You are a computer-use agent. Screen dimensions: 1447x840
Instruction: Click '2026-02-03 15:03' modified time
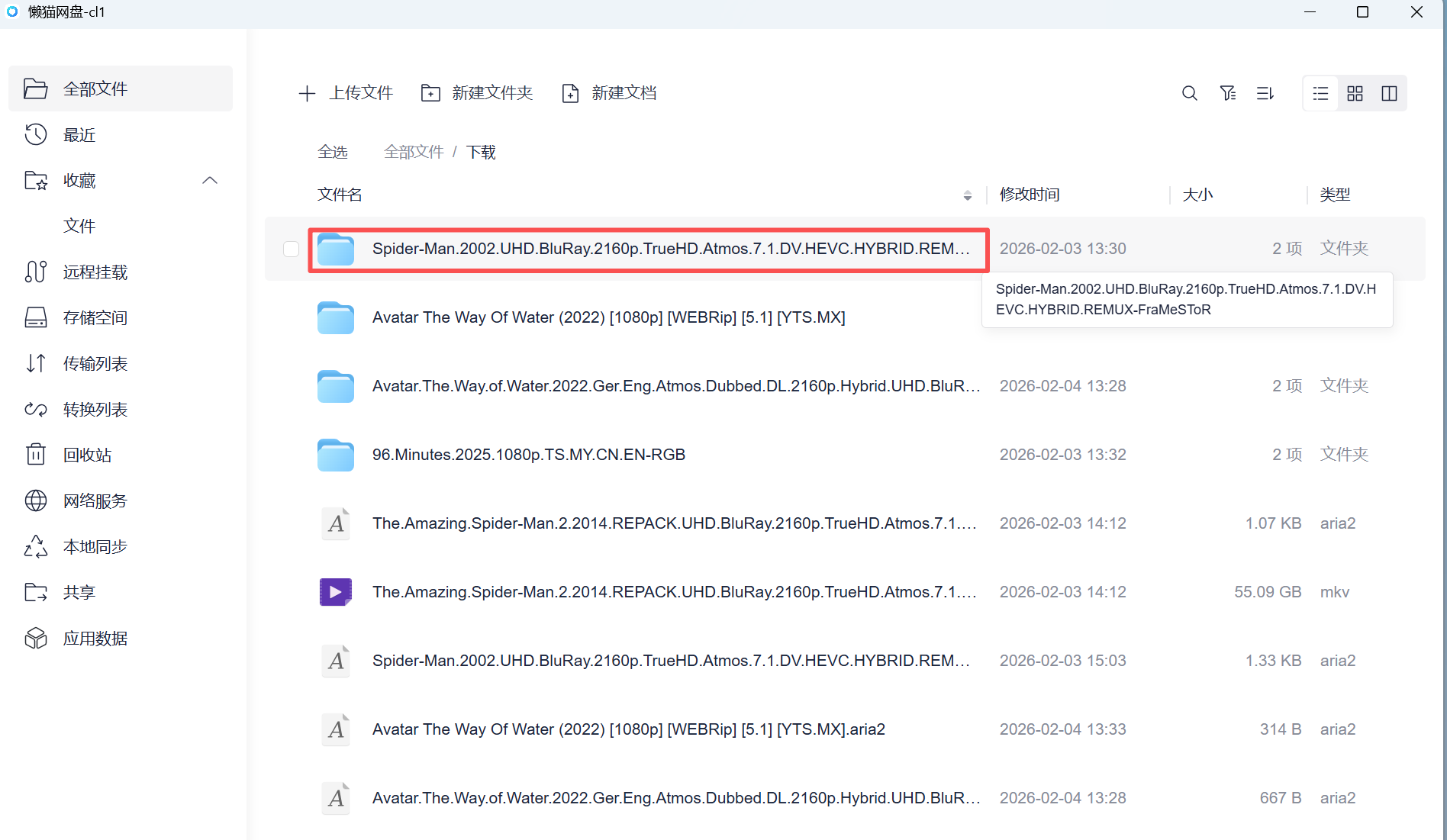click(x=1063, y=661)
